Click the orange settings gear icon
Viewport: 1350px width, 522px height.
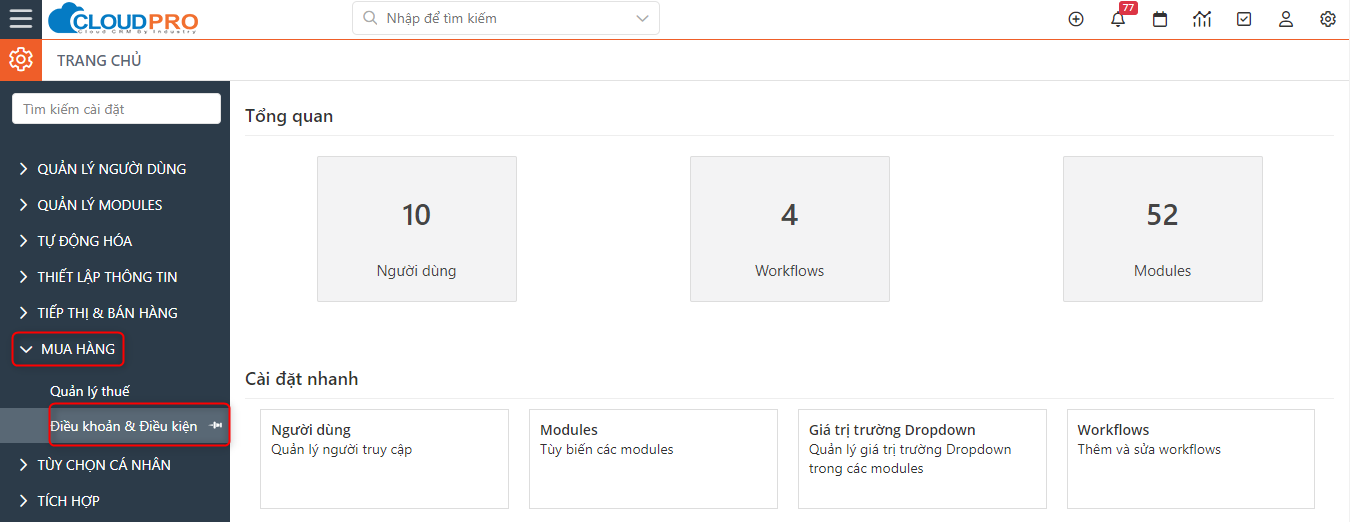pos(21,60)
